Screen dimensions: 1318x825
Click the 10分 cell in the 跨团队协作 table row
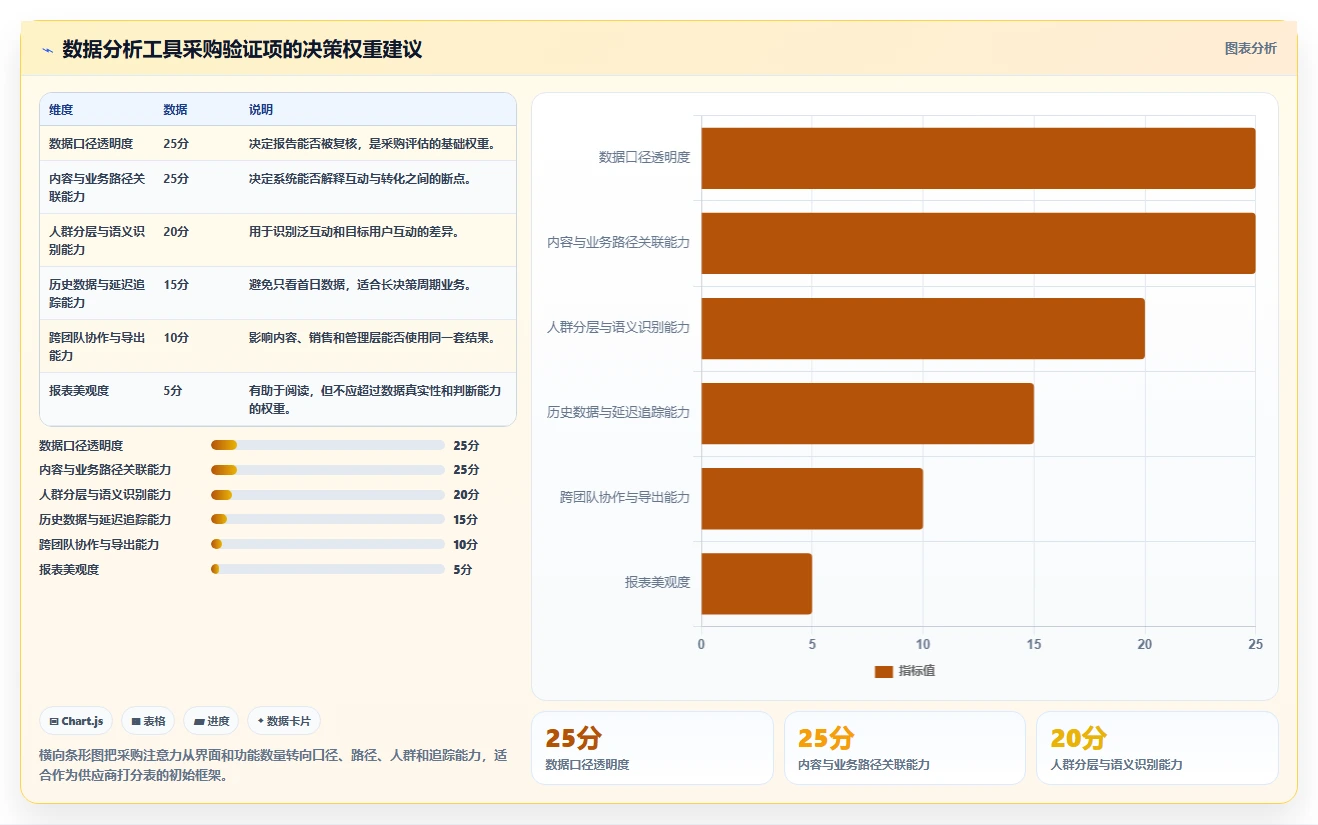(176, 338)
